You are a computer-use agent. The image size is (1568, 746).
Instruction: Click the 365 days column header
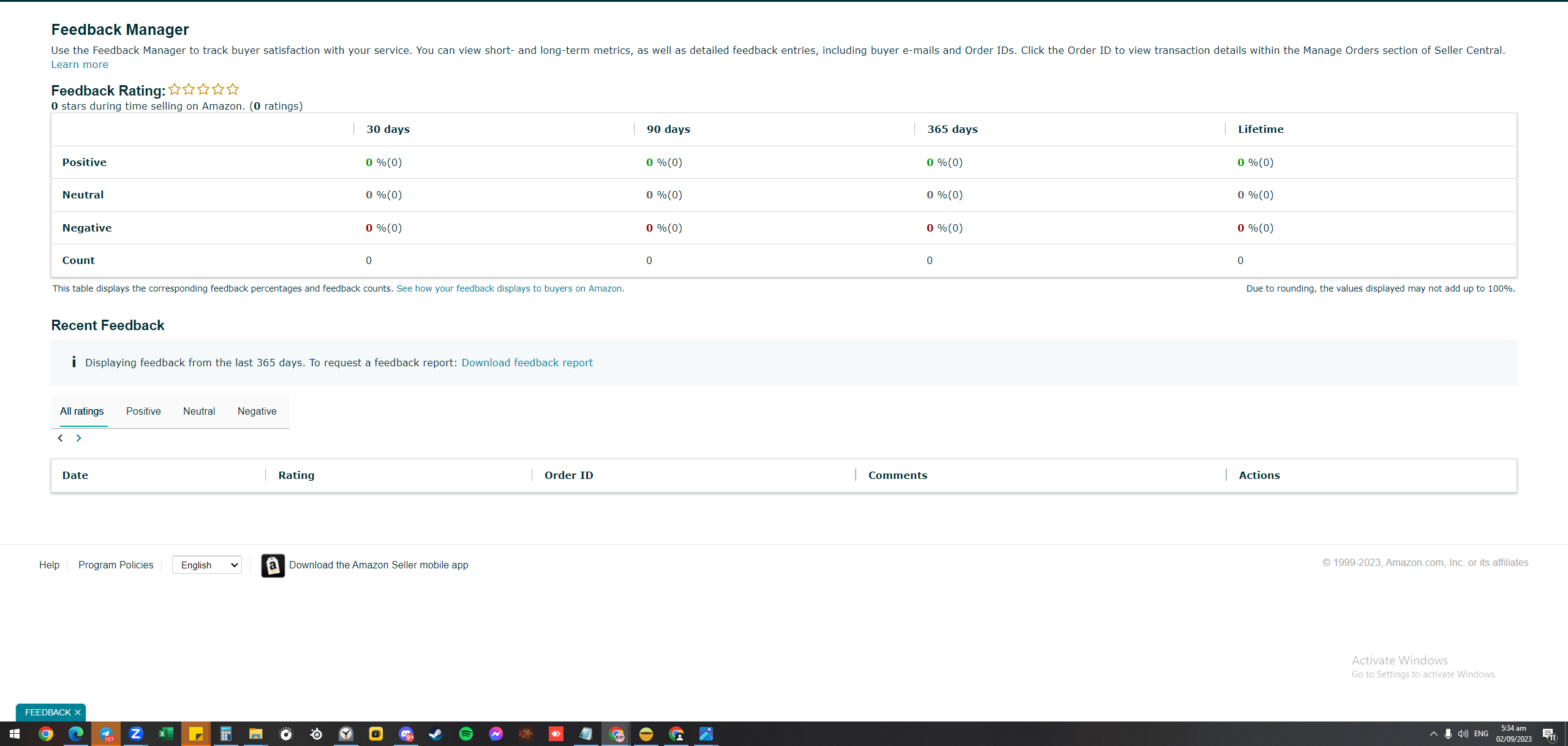(x=952, y=129)
